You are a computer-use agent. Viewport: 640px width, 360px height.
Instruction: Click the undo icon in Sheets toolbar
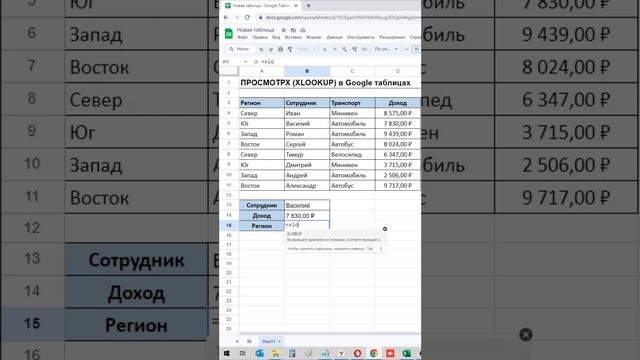click(x=261, y=49)
